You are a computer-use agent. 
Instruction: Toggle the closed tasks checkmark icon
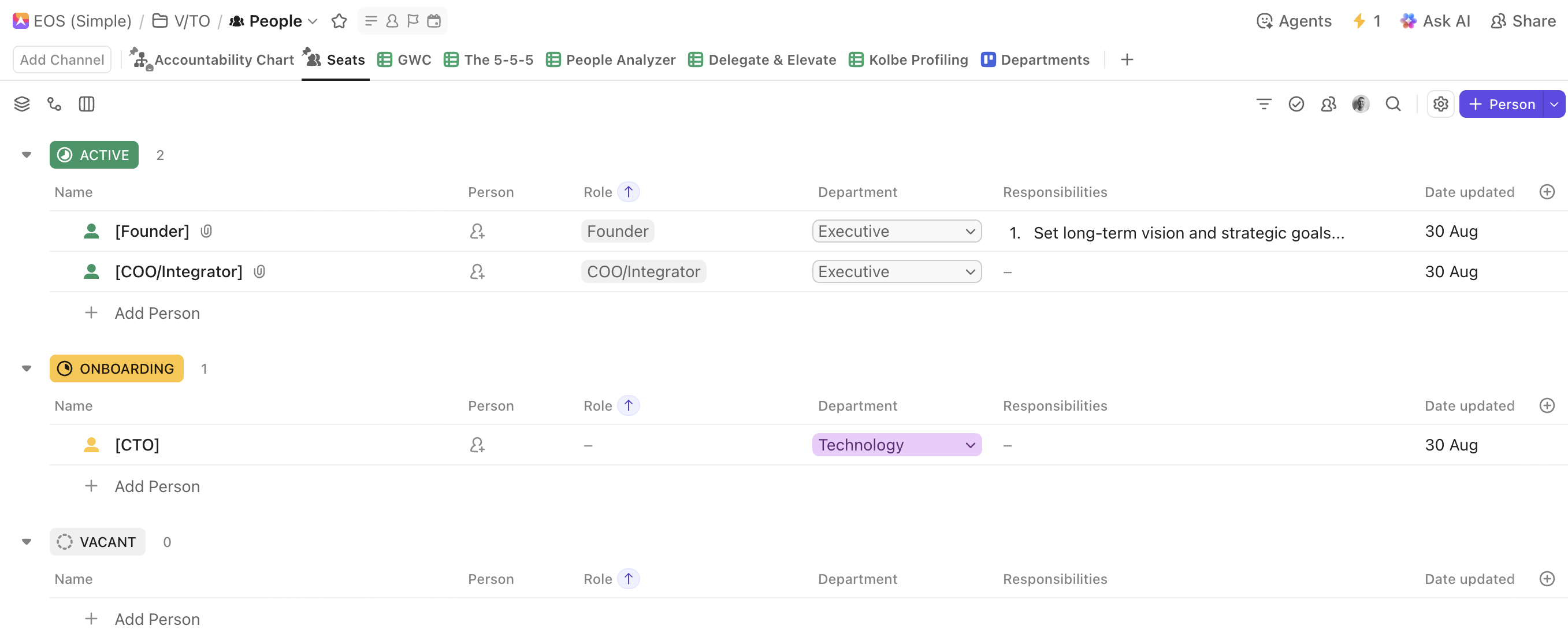pos(1296,104)
